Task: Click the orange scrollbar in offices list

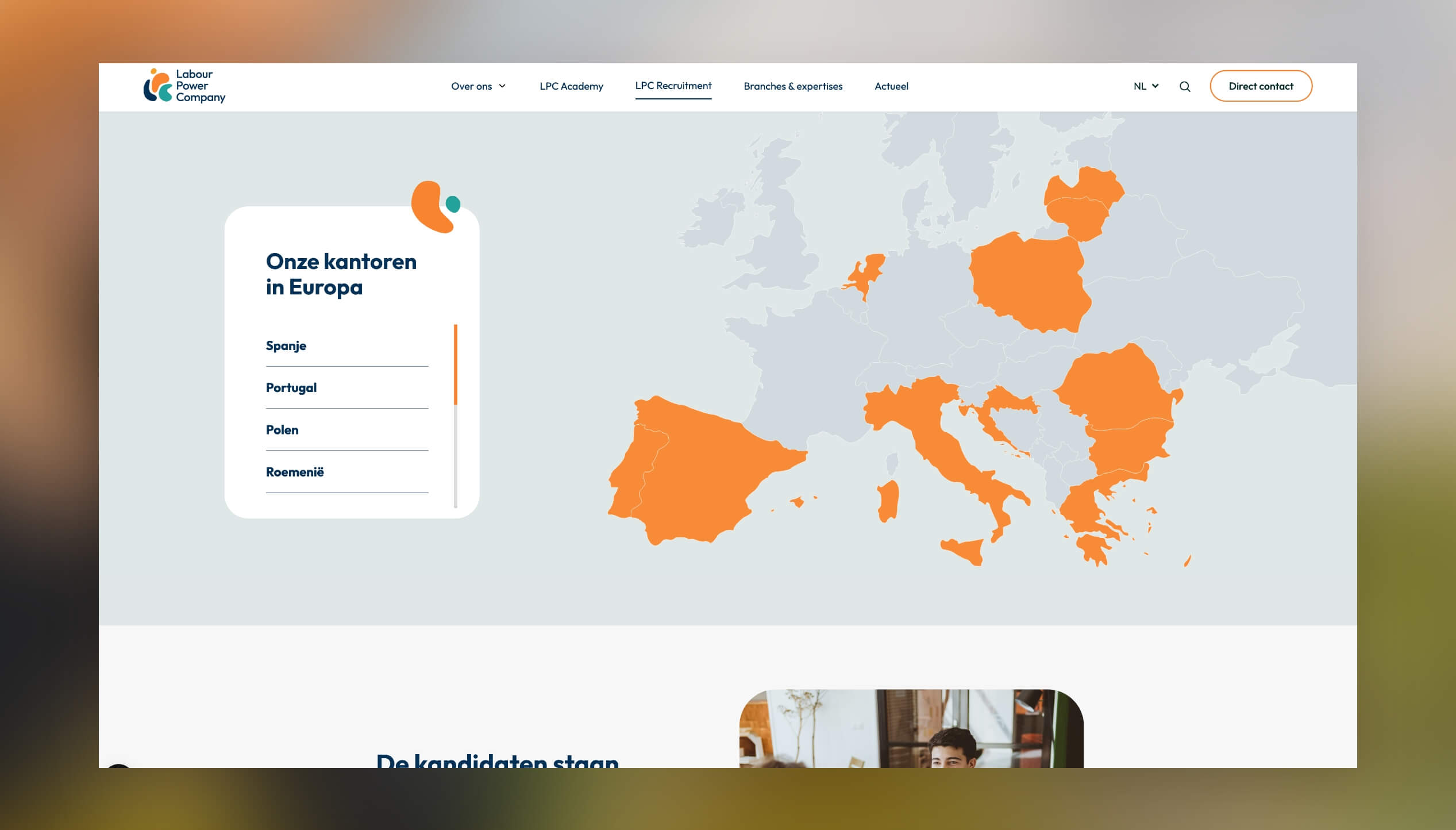Action: point(456,364)
